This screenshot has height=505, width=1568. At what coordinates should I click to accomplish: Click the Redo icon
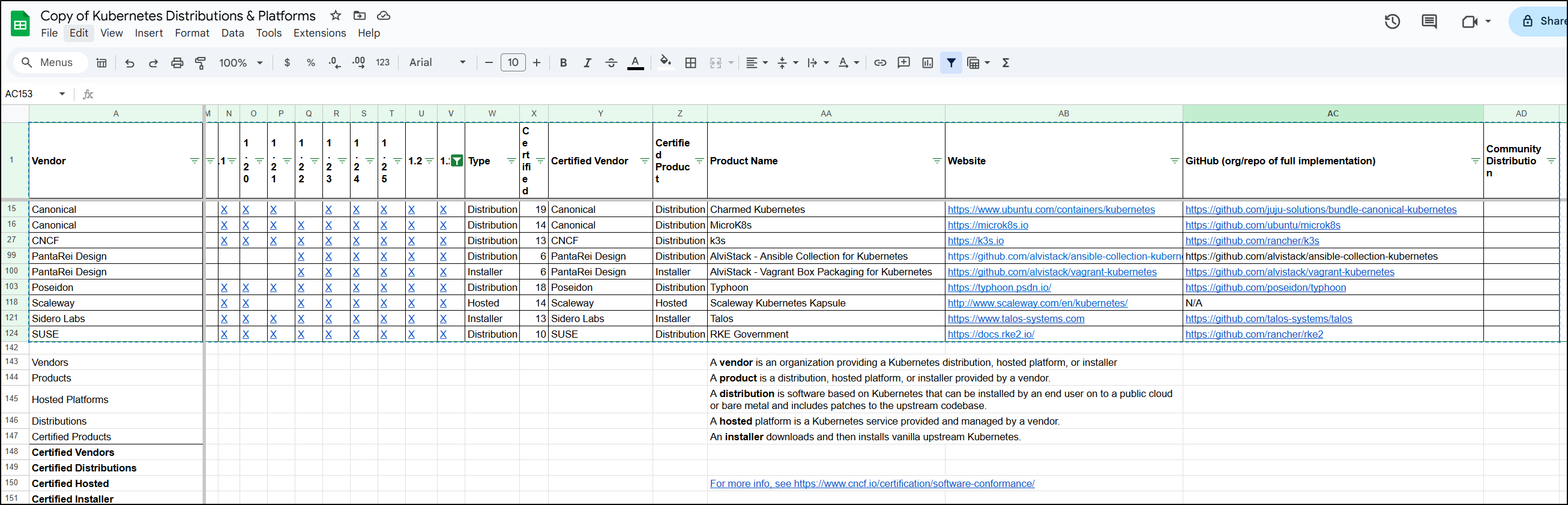point(154,62)
